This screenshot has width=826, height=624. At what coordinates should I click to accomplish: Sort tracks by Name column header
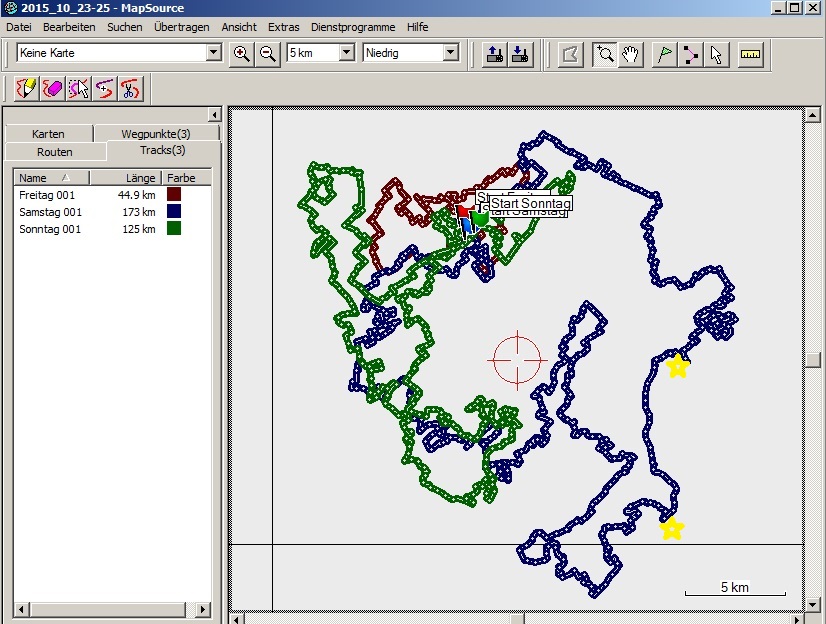click(x=51, y=177)
